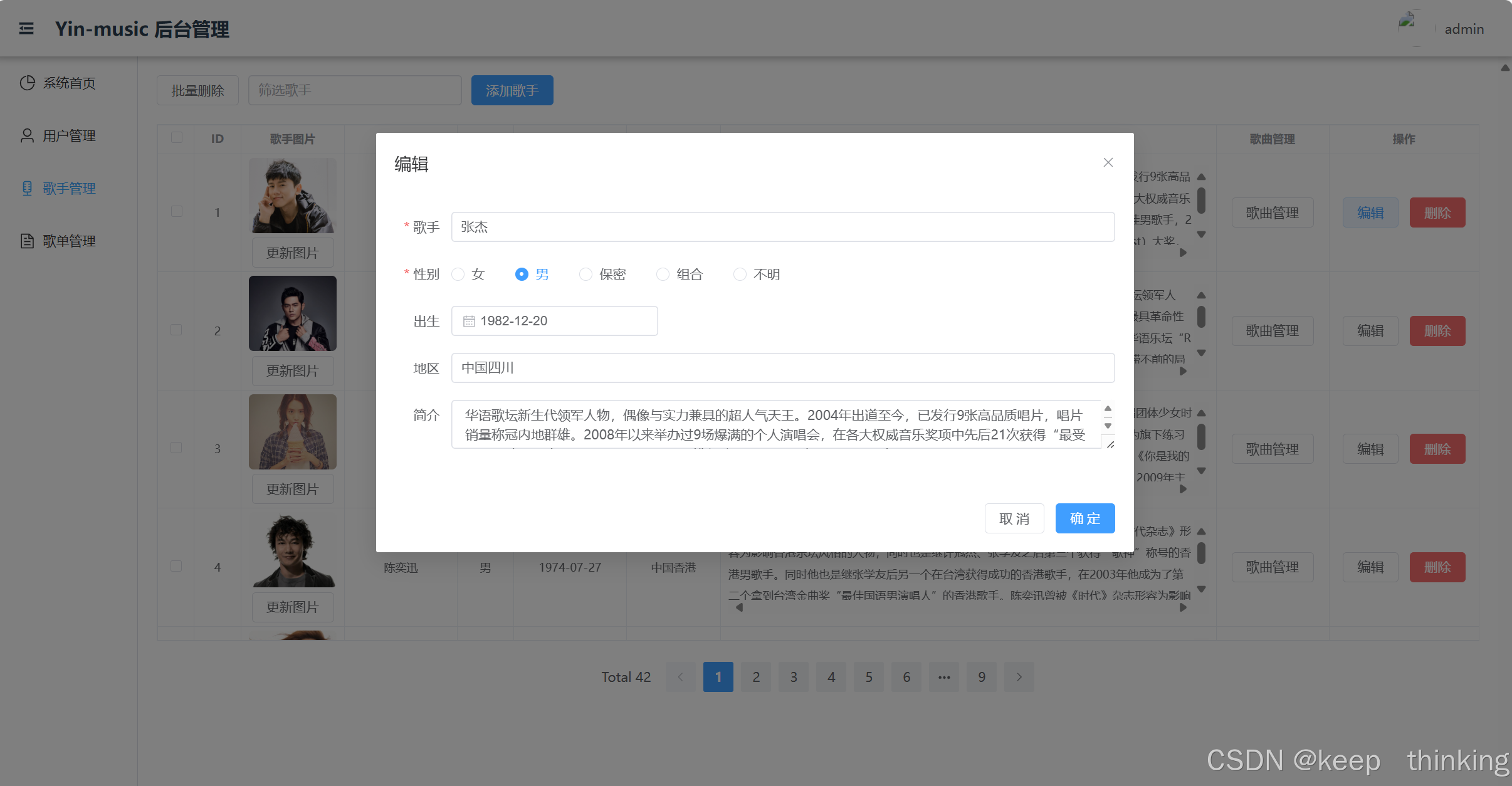The width and height of the screenshot is (1512, 786).
Task: Go to next pagination page arrow
Action: pos(1019,677)
